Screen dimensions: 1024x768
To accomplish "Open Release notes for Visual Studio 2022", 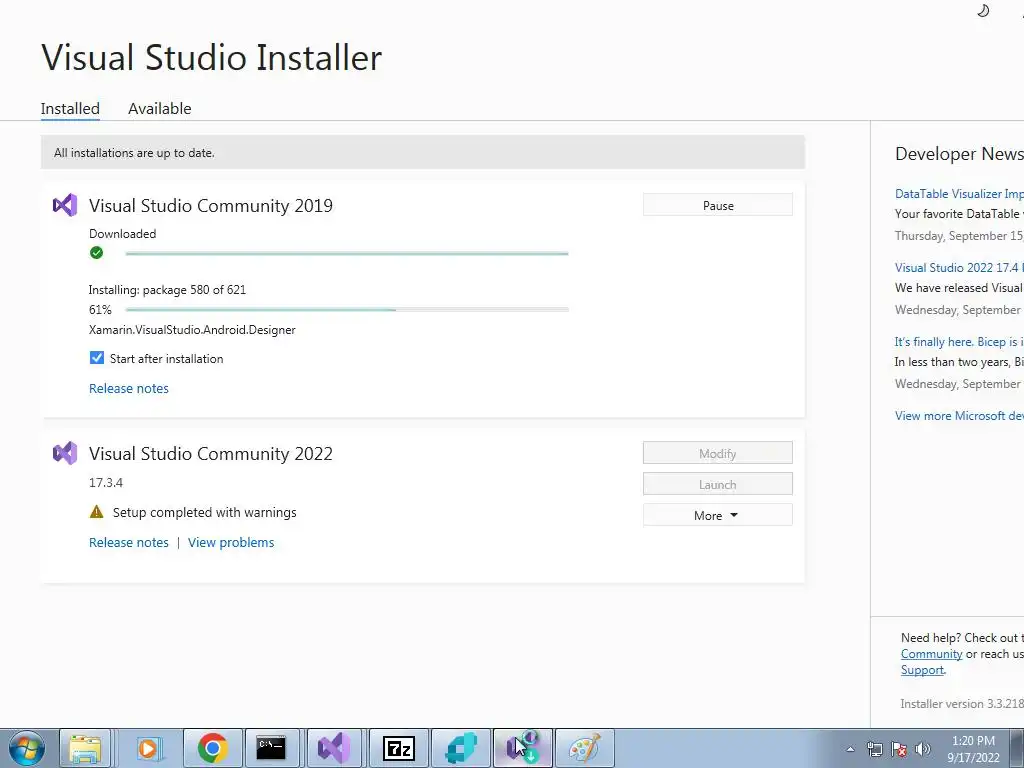I will point(129,543).
